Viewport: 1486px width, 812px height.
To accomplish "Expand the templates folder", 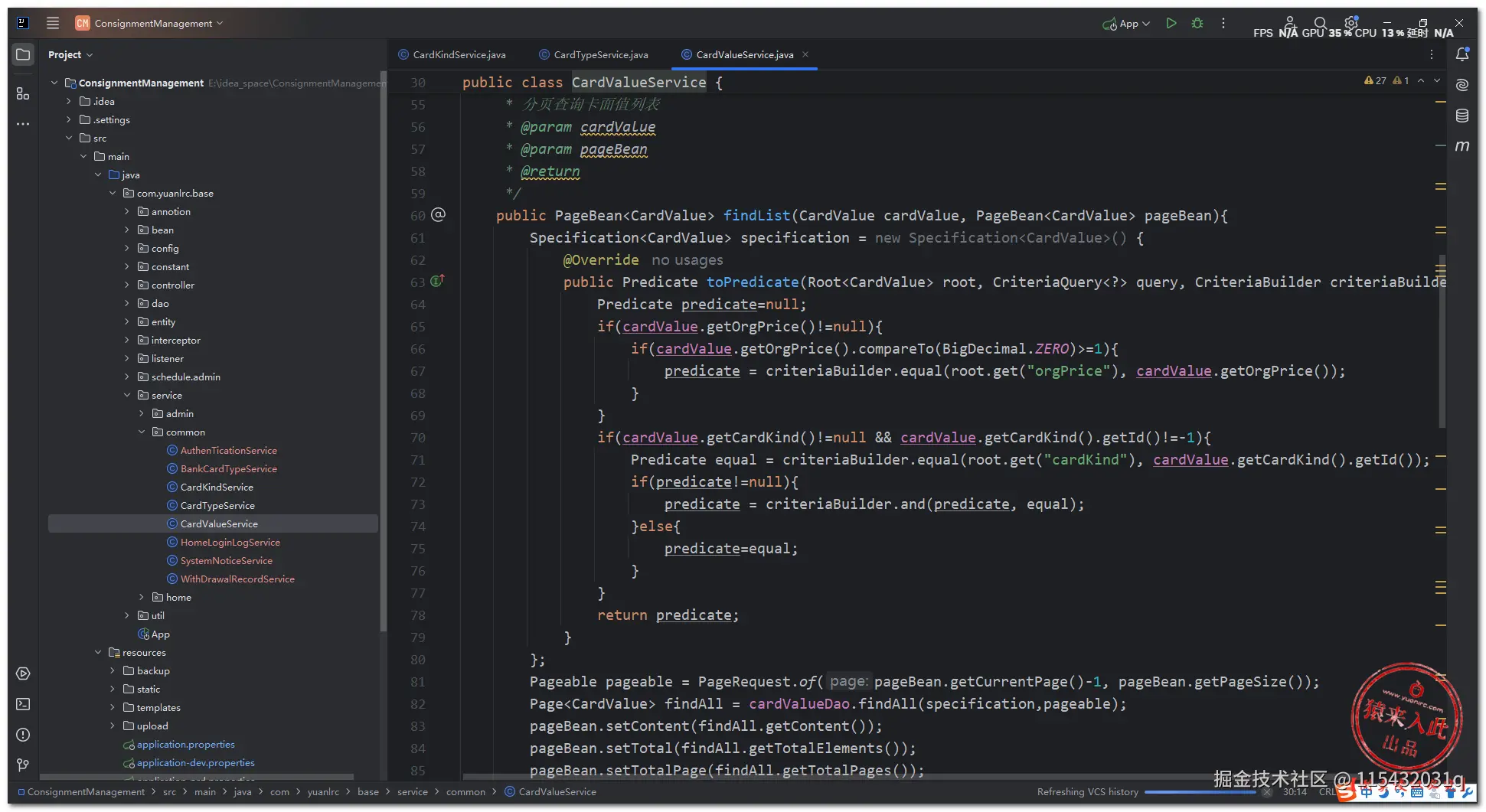I will (x=113, y=707).
